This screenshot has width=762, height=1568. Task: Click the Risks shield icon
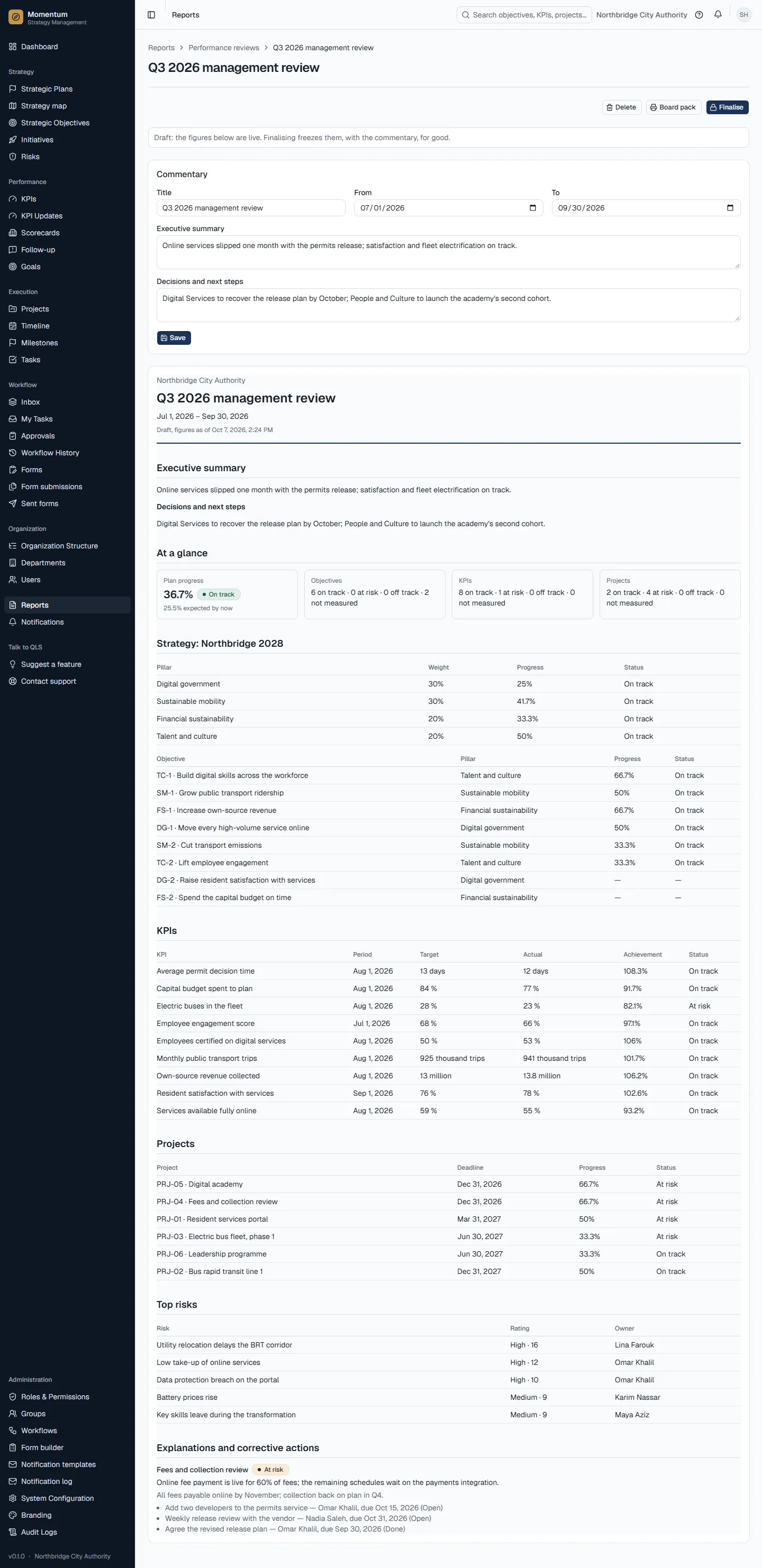point(13,157)
